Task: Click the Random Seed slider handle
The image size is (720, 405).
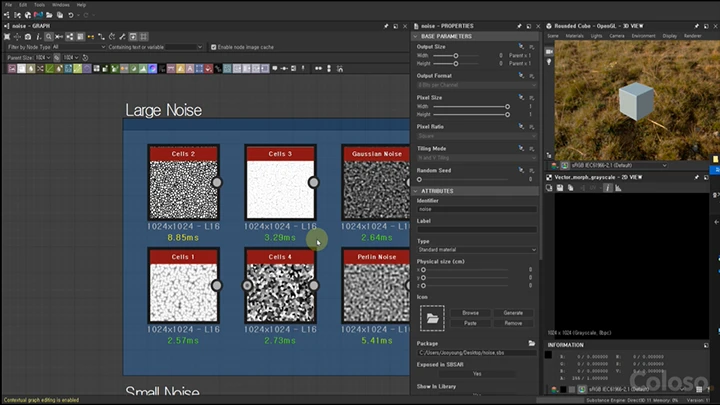Action: [419, 180]
